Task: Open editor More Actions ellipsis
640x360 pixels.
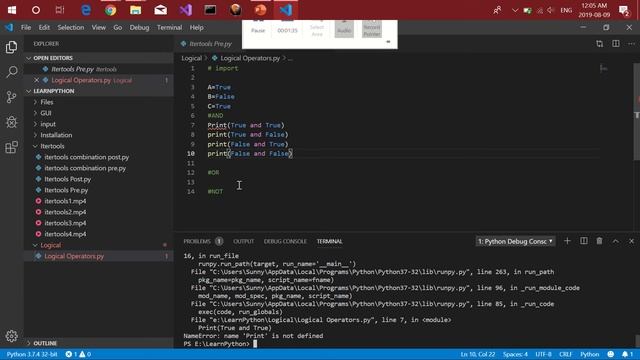Action: tap(631, 44)
